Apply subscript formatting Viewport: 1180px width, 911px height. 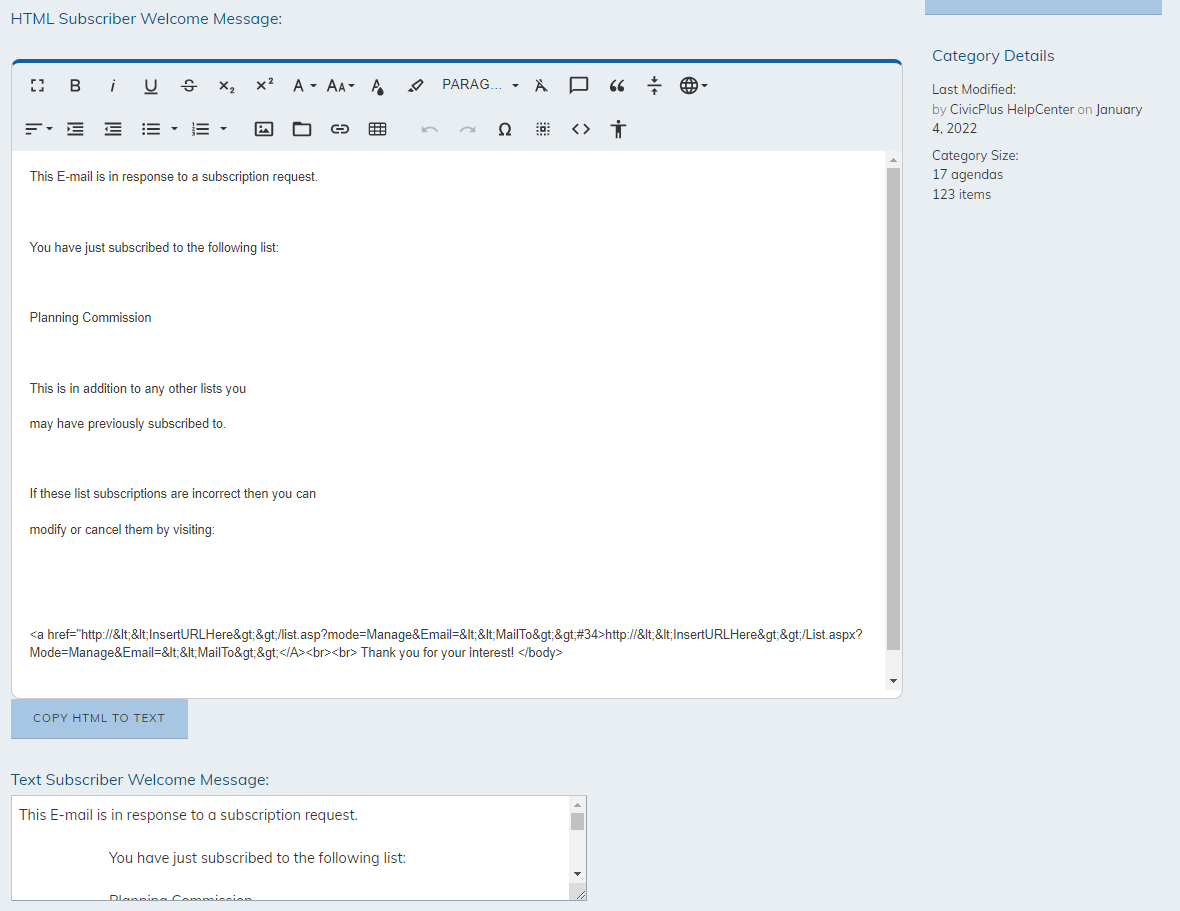pyautogui.click(x=227, y=86)
